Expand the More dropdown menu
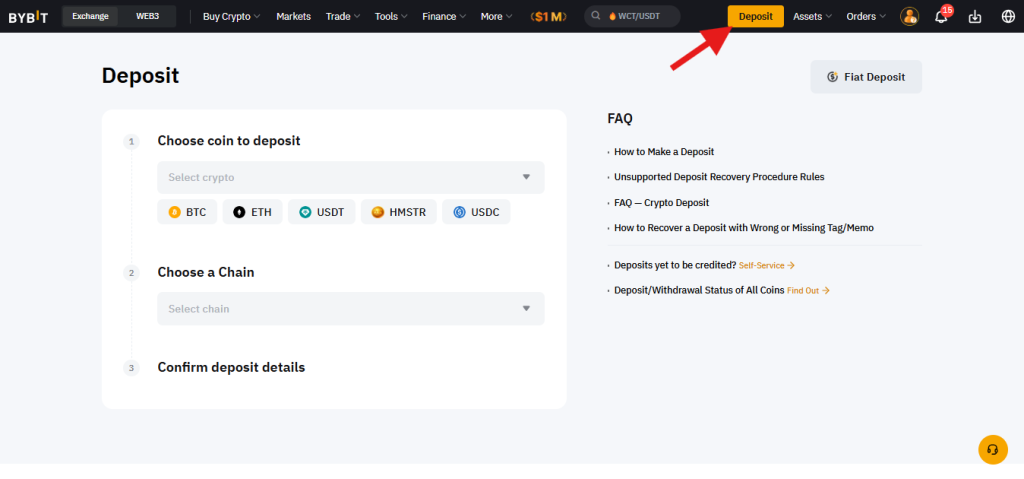The width and height of the screenshot is (1024, 479). (x=496, y=16)
